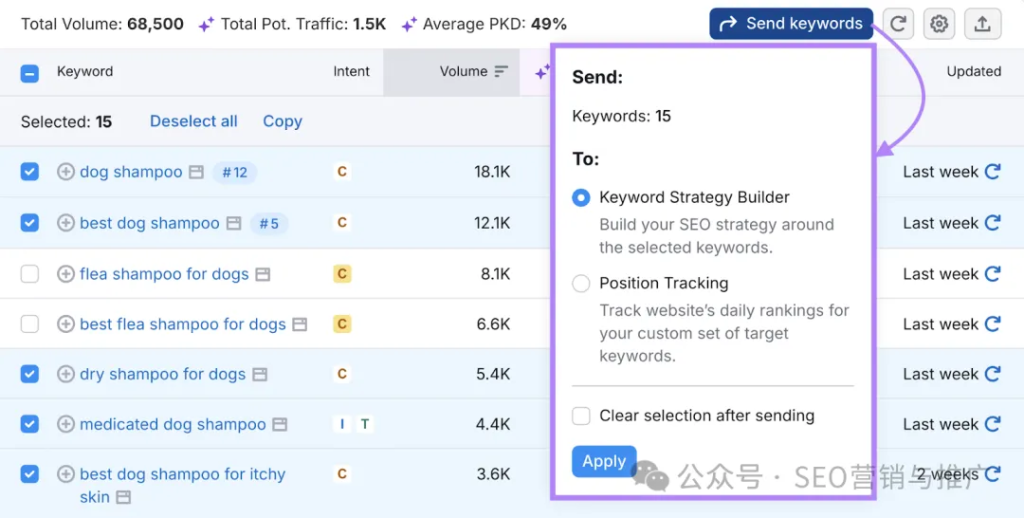Click the refresh icon in top toolbar
This screenshot has width=1024, height=518.
pyautogui.click(x=899, y=24)
